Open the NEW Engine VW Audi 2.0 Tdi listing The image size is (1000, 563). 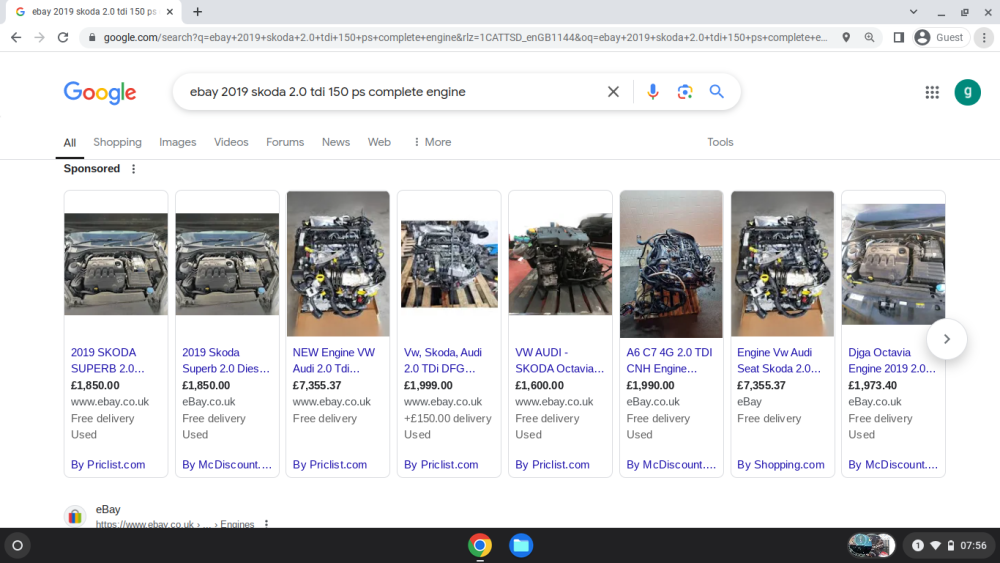(334, 360)
